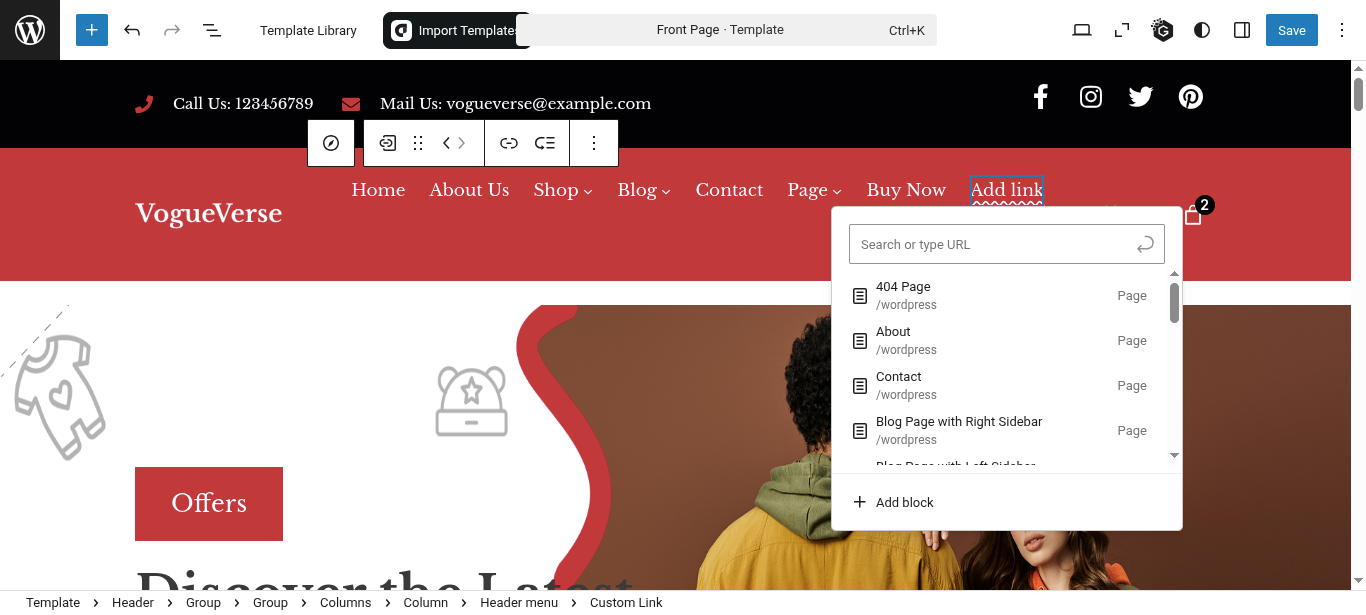1366x615 pixels.
Task: Select the Navigation parent block compass icon
Action: 331,143
